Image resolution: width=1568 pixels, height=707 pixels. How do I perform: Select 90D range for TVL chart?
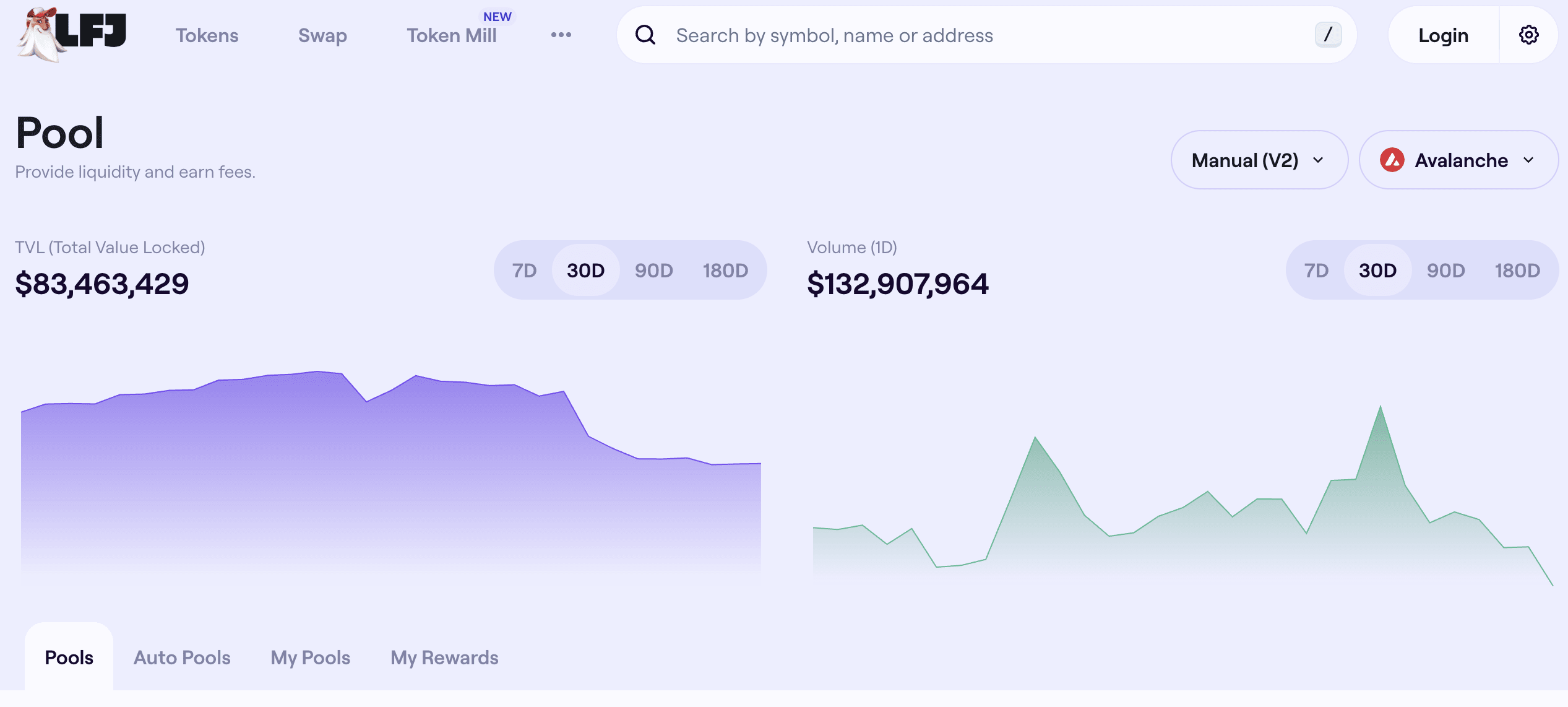(653, 271)
